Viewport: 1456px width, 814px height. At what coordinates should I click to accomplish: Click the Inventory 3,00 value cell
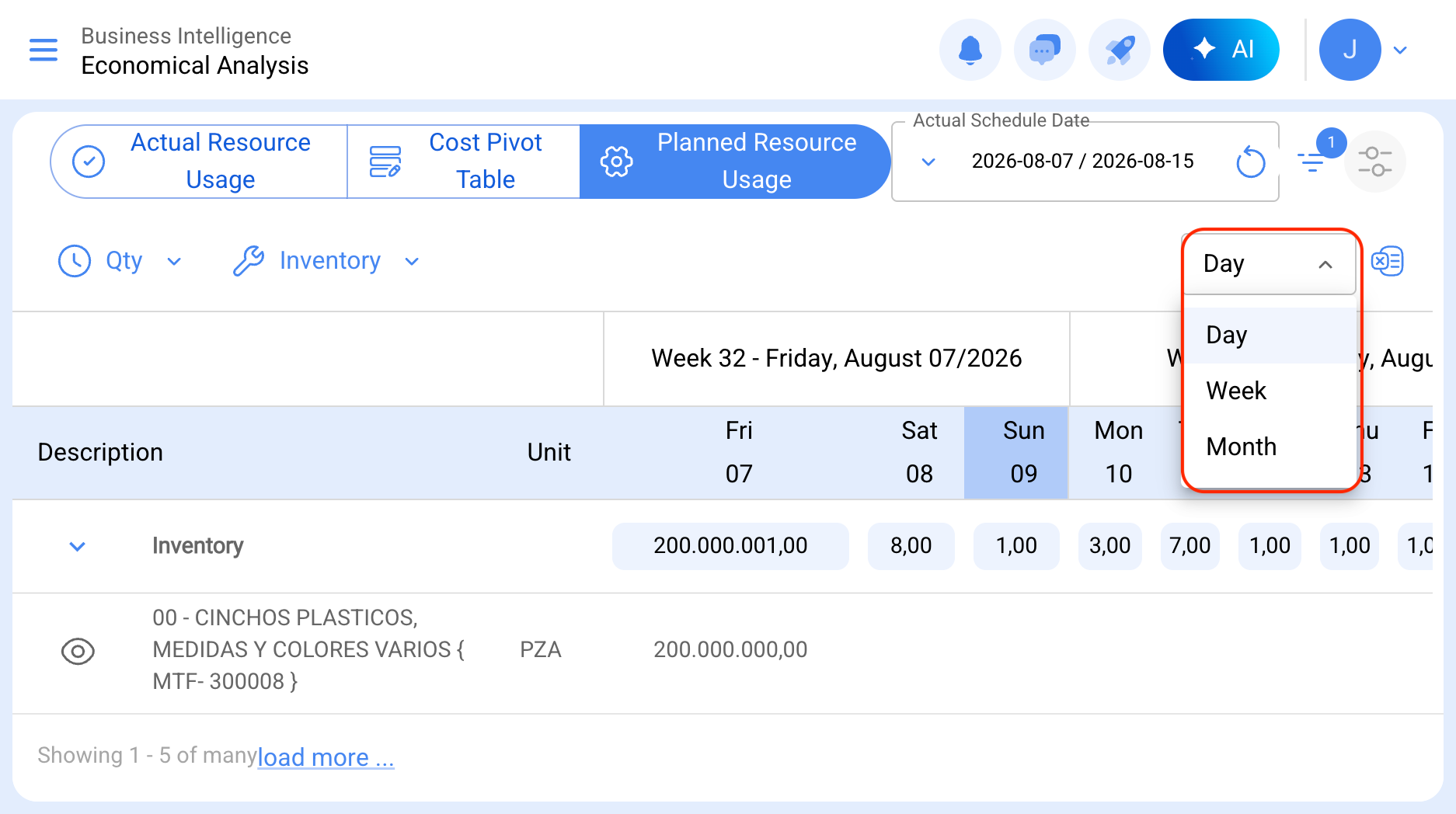(1110, 545)
